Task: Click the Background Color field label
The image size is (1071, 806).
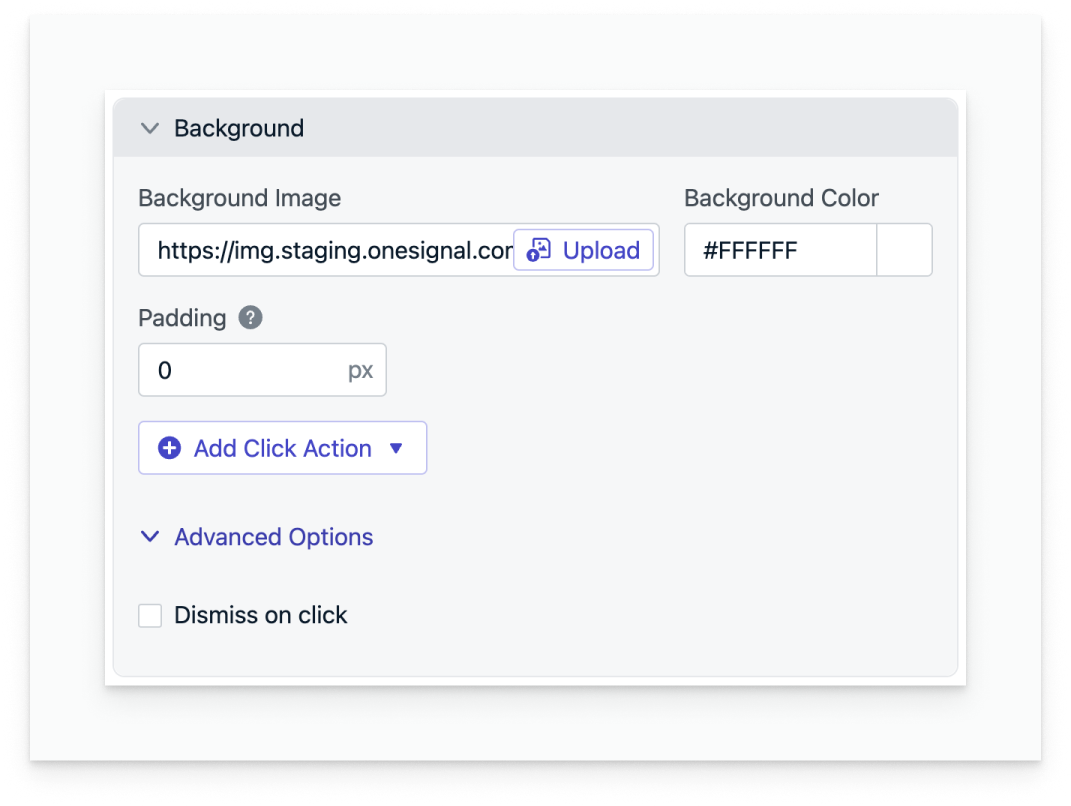Action: [x=781, y=198]
